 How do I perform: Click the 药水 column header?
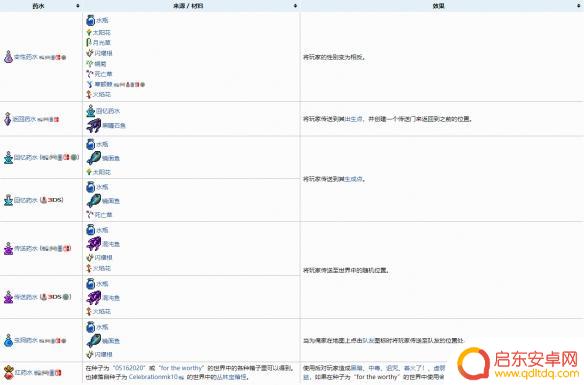click(38, 6)
